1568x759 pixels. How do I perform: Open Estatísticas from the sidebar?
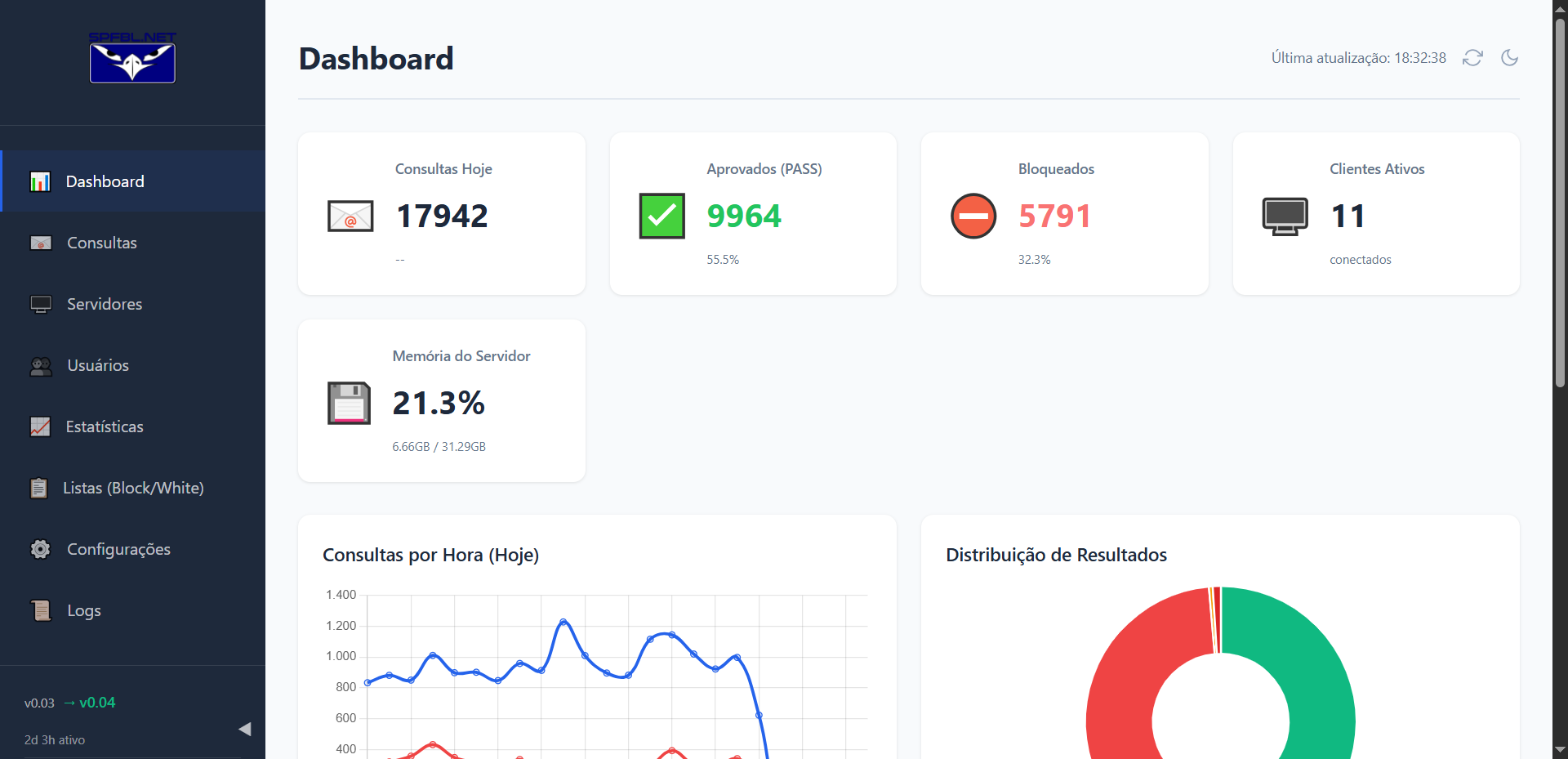point(133,426)
